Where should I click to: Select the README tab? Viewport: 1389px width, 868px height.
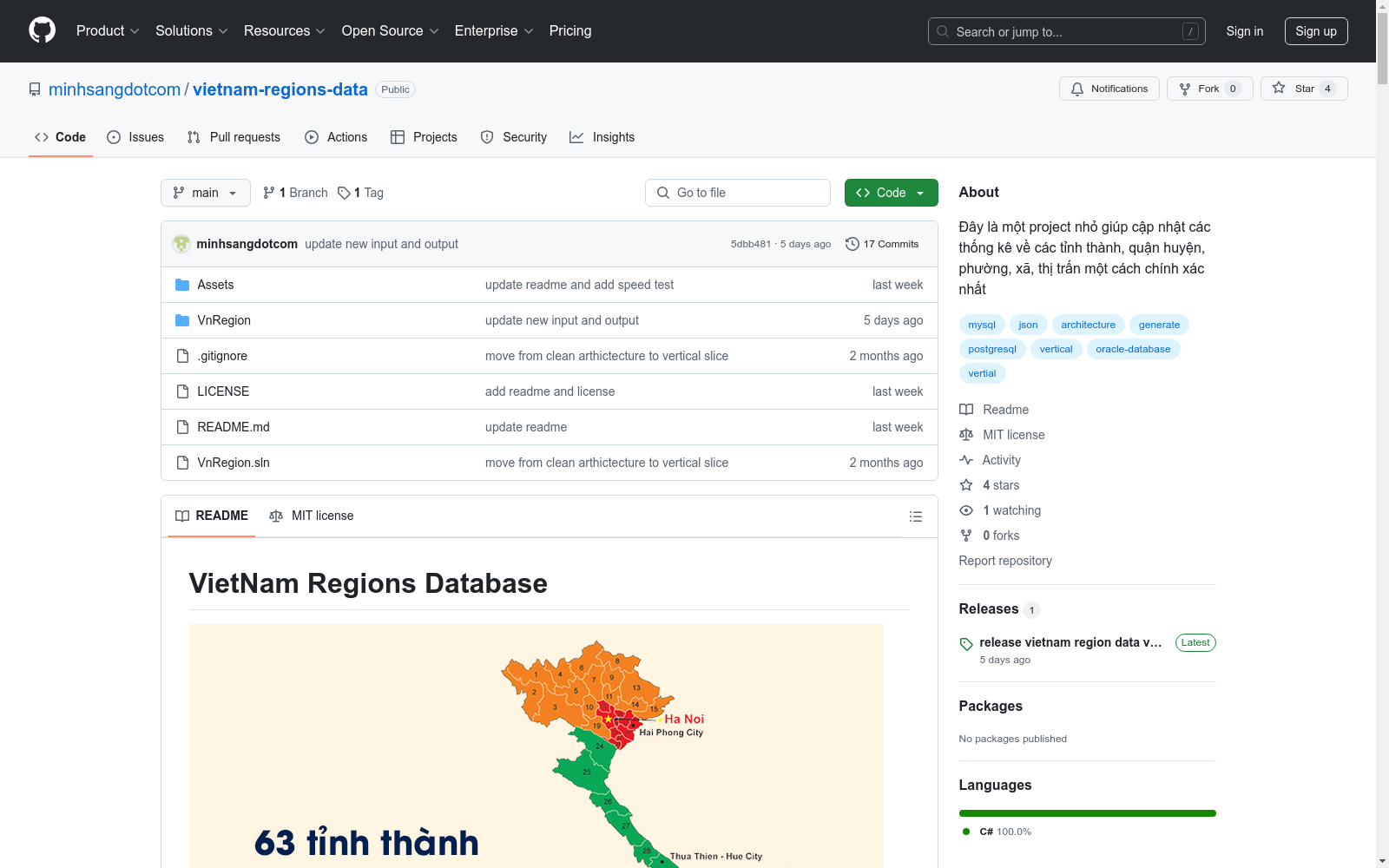(x=212, y=516)
